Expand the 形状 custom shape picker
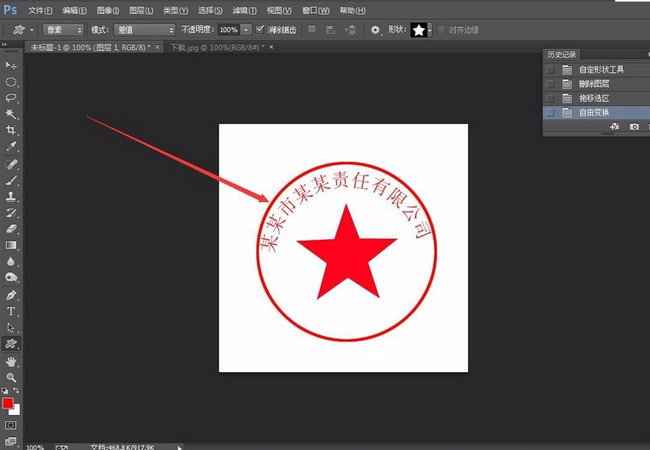The height and width of the screenshot is (450, 650). pyautogui.click(x=430, y=30)
